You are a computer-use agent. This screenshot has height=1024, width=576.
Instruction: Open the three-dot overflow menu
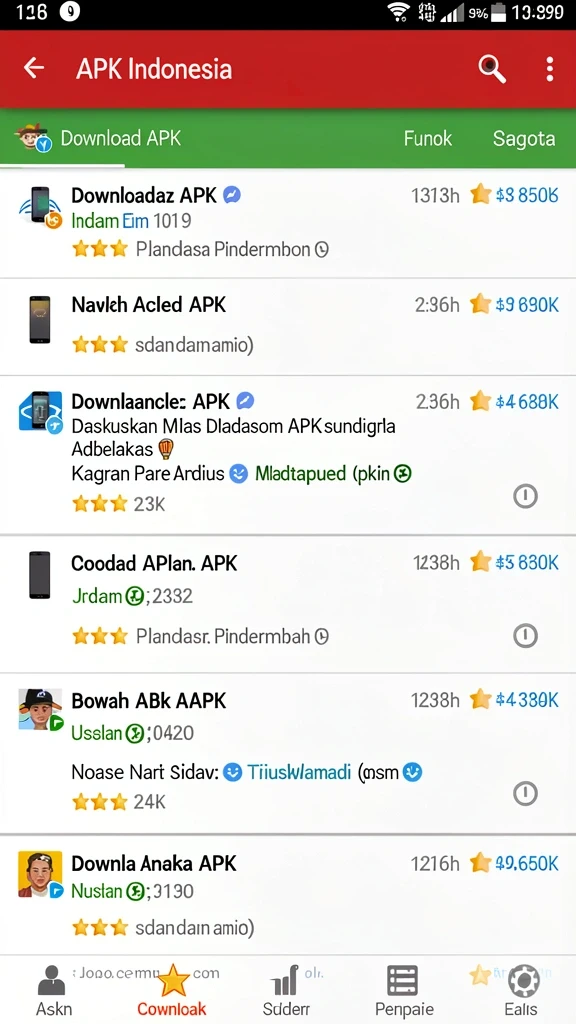[x=550, y=69]
